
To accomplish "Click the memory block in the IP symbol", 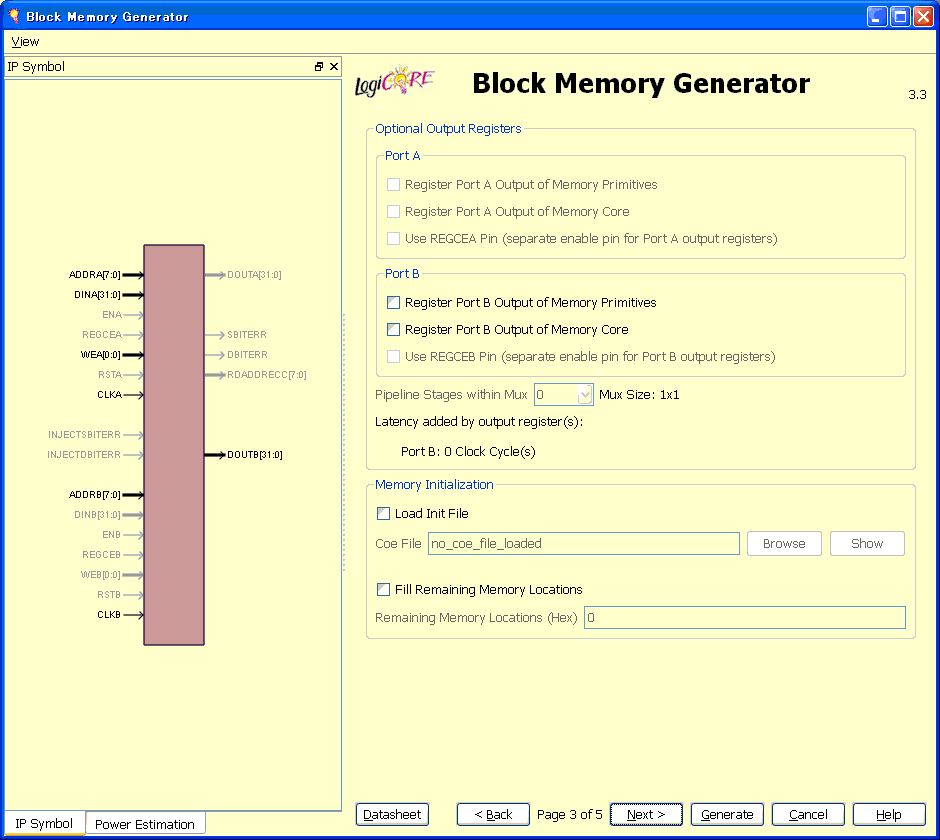I will click(174, 445).
